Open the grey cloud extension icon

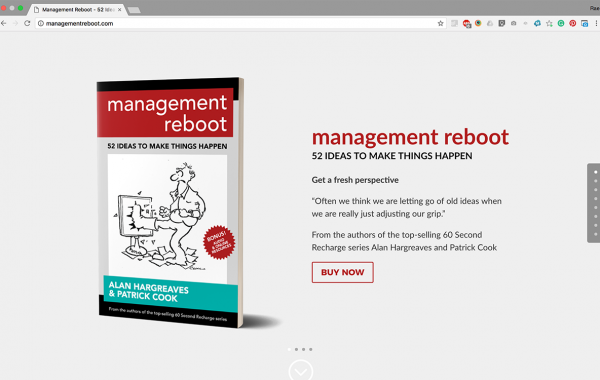coord(490,23)
